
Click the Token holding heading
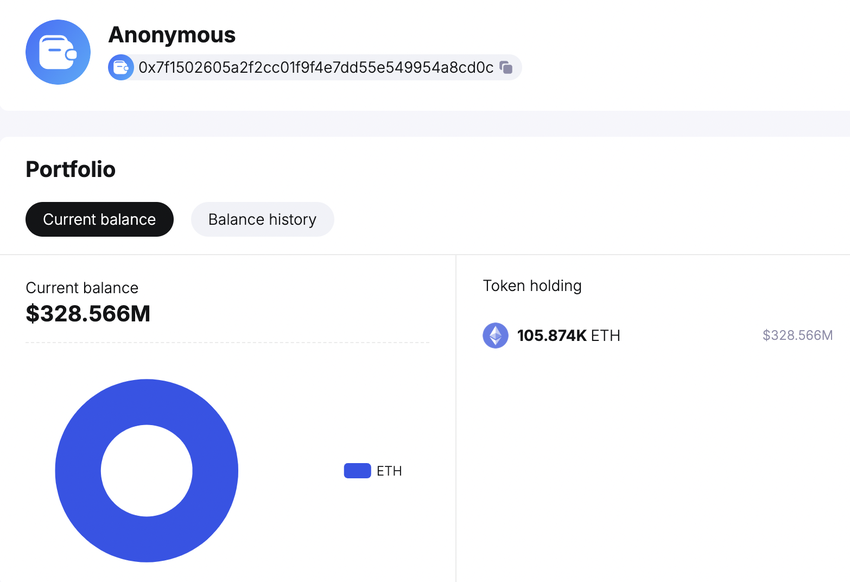point(532,286)
